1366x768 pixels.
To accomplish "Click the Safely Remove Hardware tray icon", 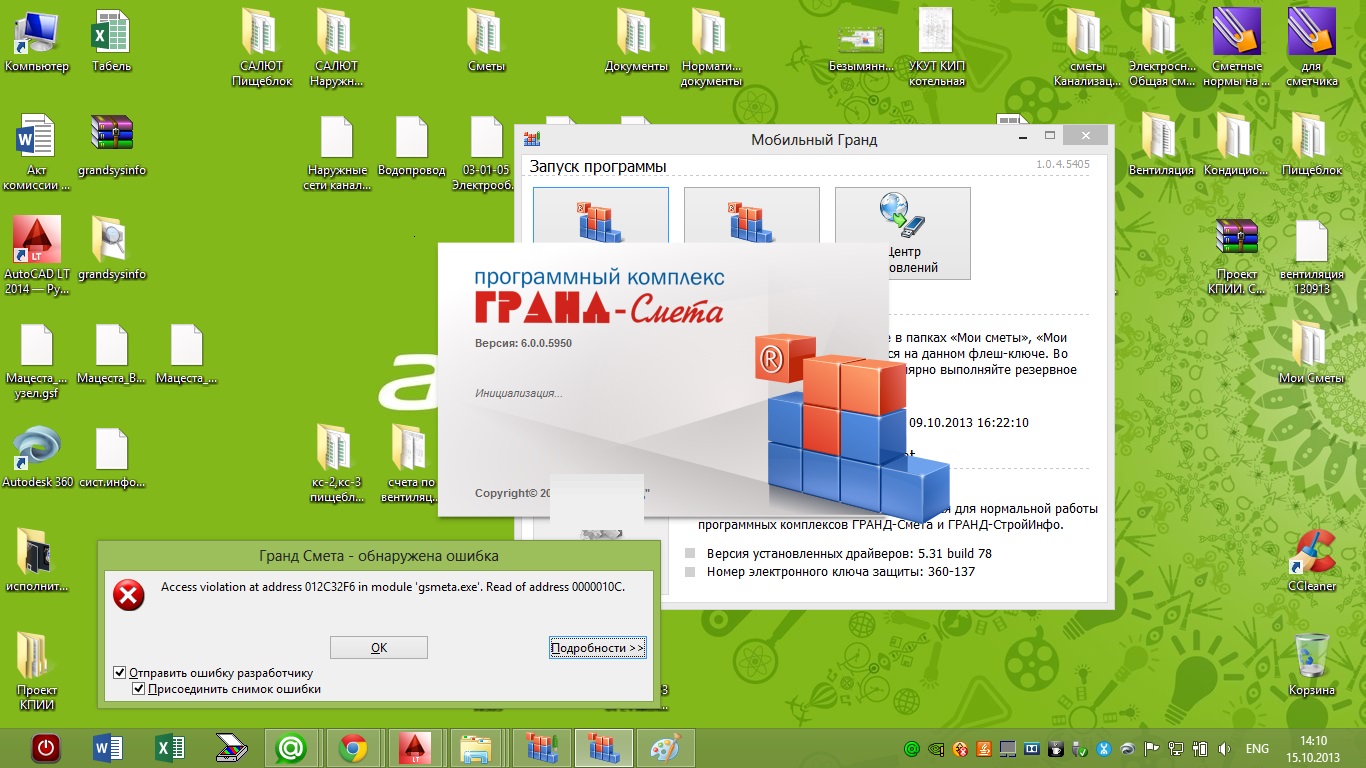I will point(1080,748).
